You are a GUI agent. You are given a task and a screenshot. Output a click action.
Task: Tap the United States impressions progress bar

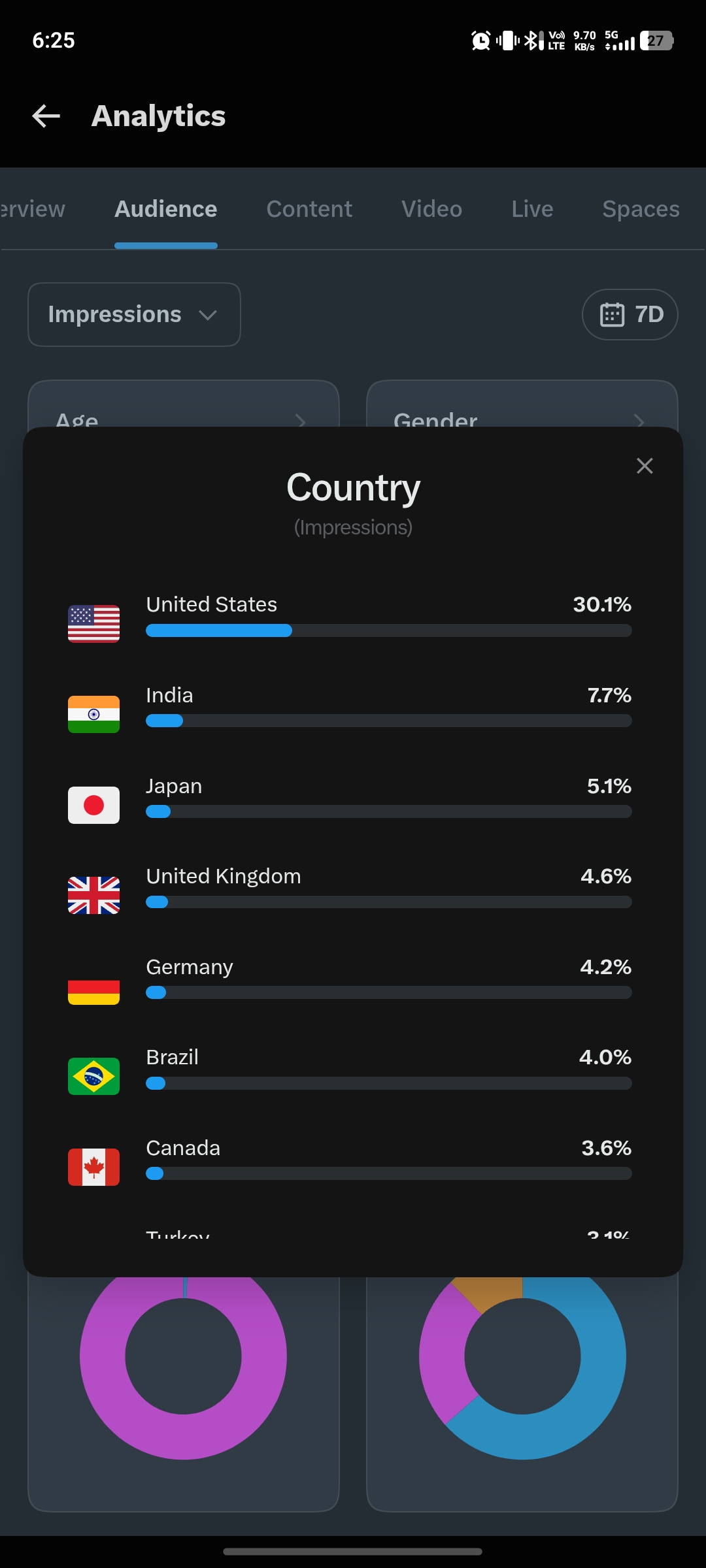coord(389,630)
